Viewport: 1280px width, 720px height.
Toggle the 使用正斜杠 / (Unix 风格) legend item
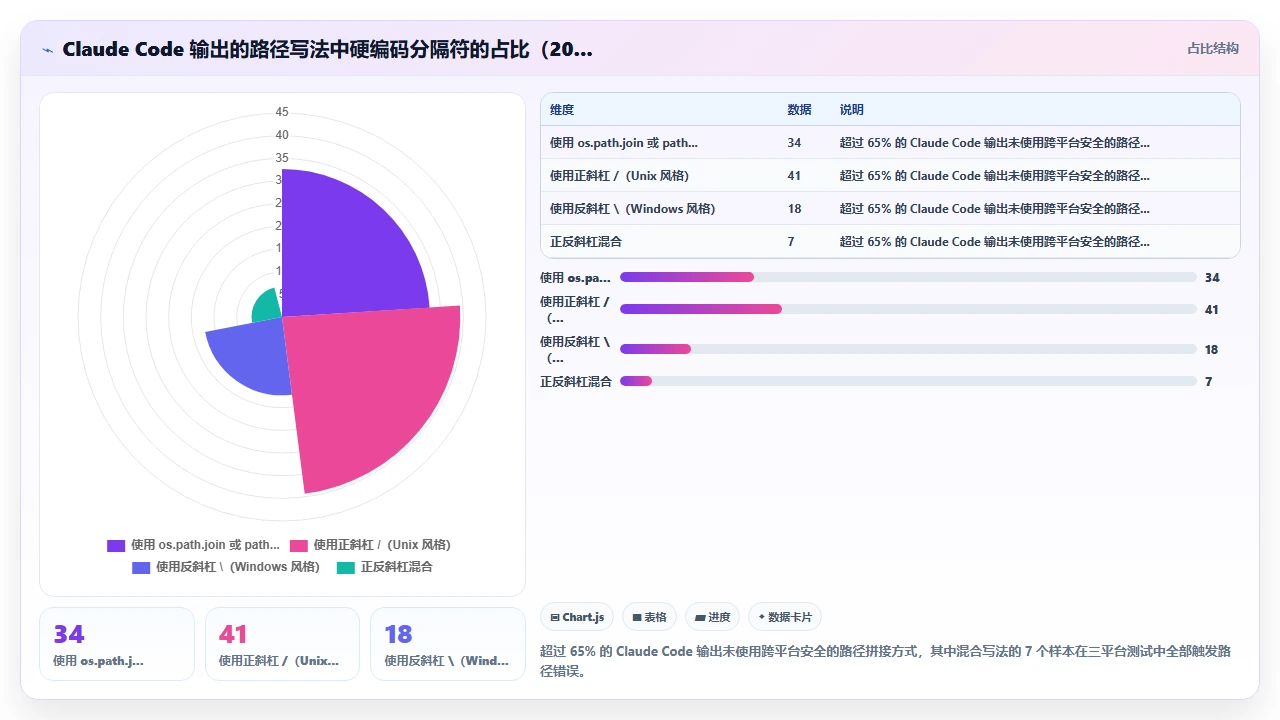click(370, 545)
